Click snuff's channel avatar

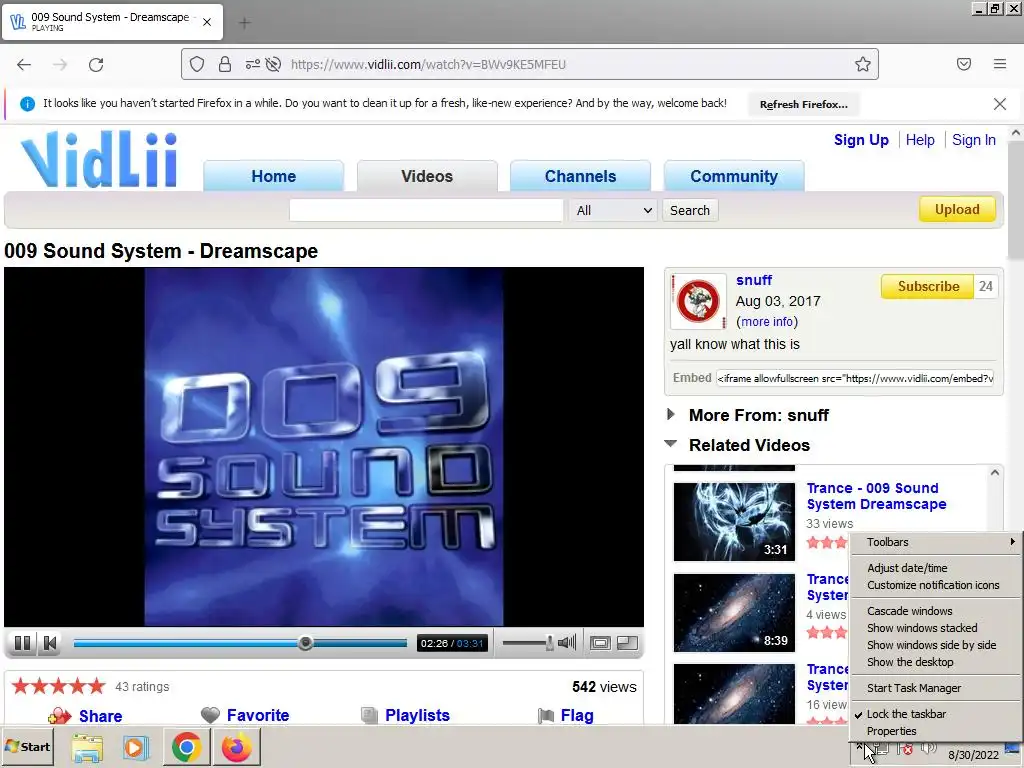click(x=698, y=301)
